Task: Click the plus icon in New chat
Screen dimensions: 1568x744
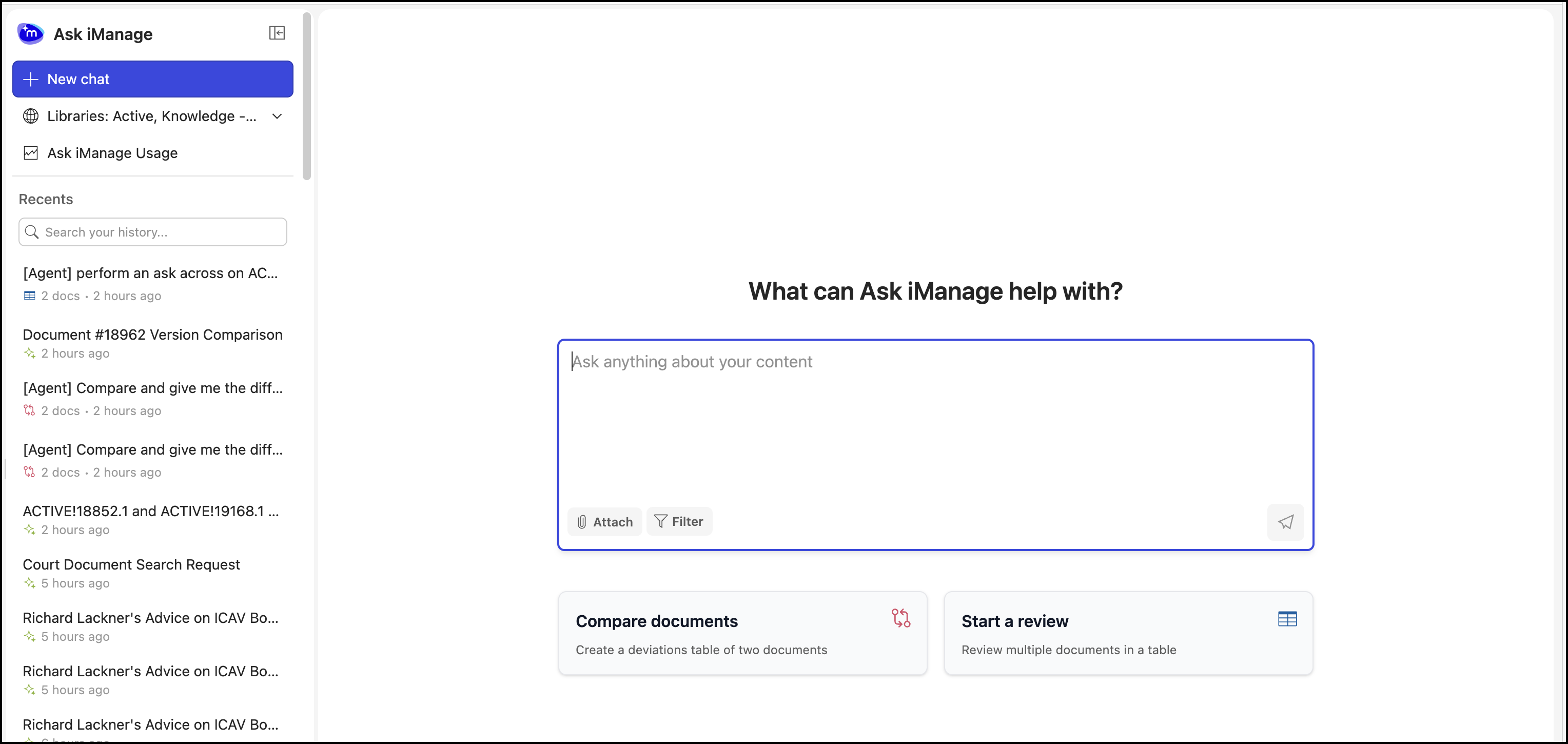Action: pos(30,79)
